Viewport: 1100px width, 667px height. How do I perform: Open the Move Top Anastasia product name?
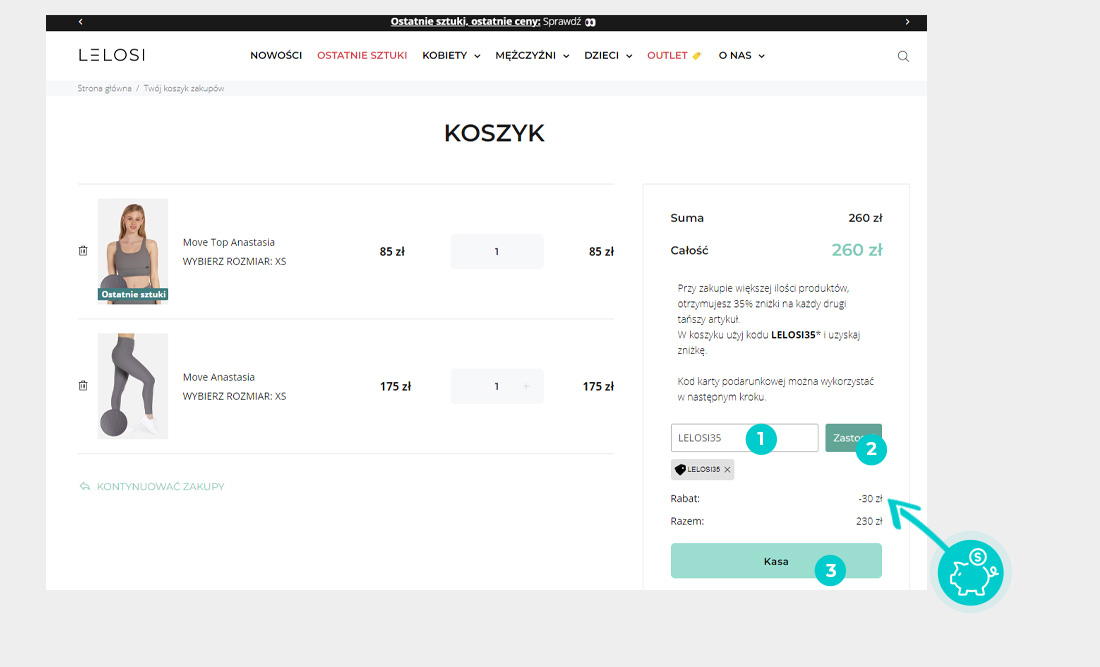point(229,242)
